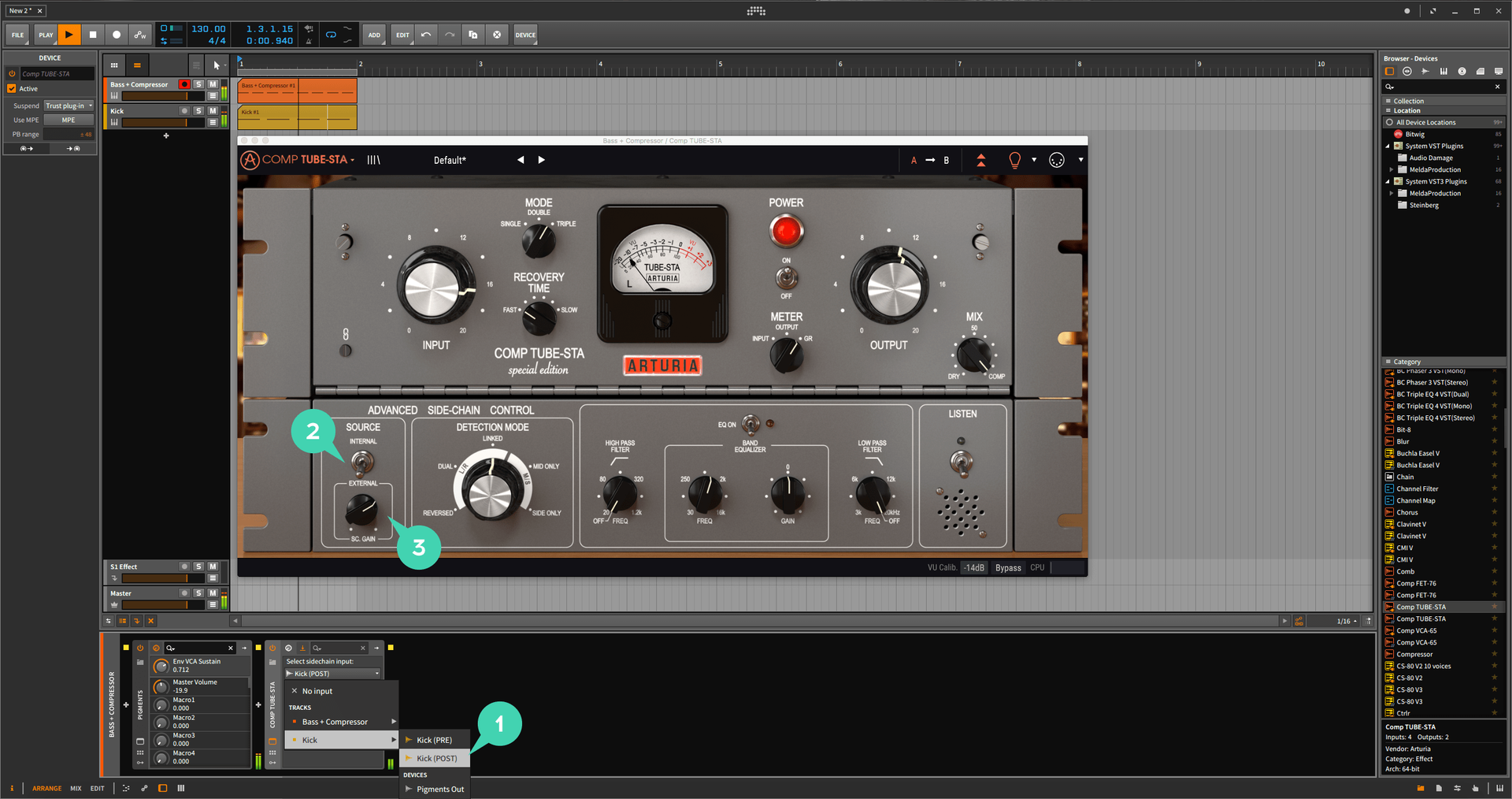Click the delete X circle icon

[x=497, y=35]
